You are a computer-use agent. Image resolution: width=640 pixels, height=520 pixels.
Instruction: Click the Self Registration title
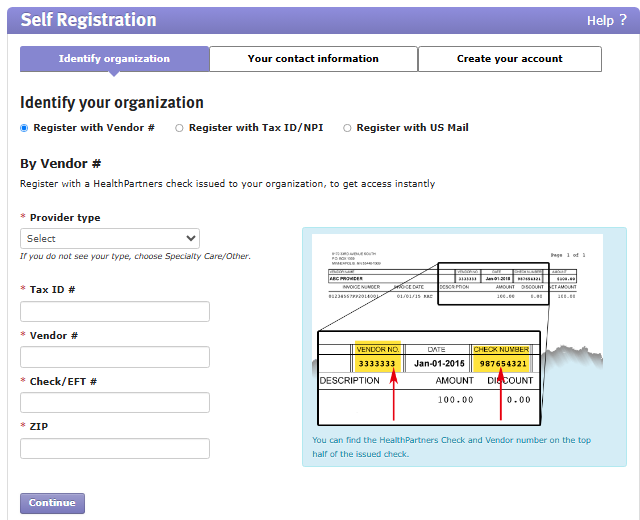point(89,20)
